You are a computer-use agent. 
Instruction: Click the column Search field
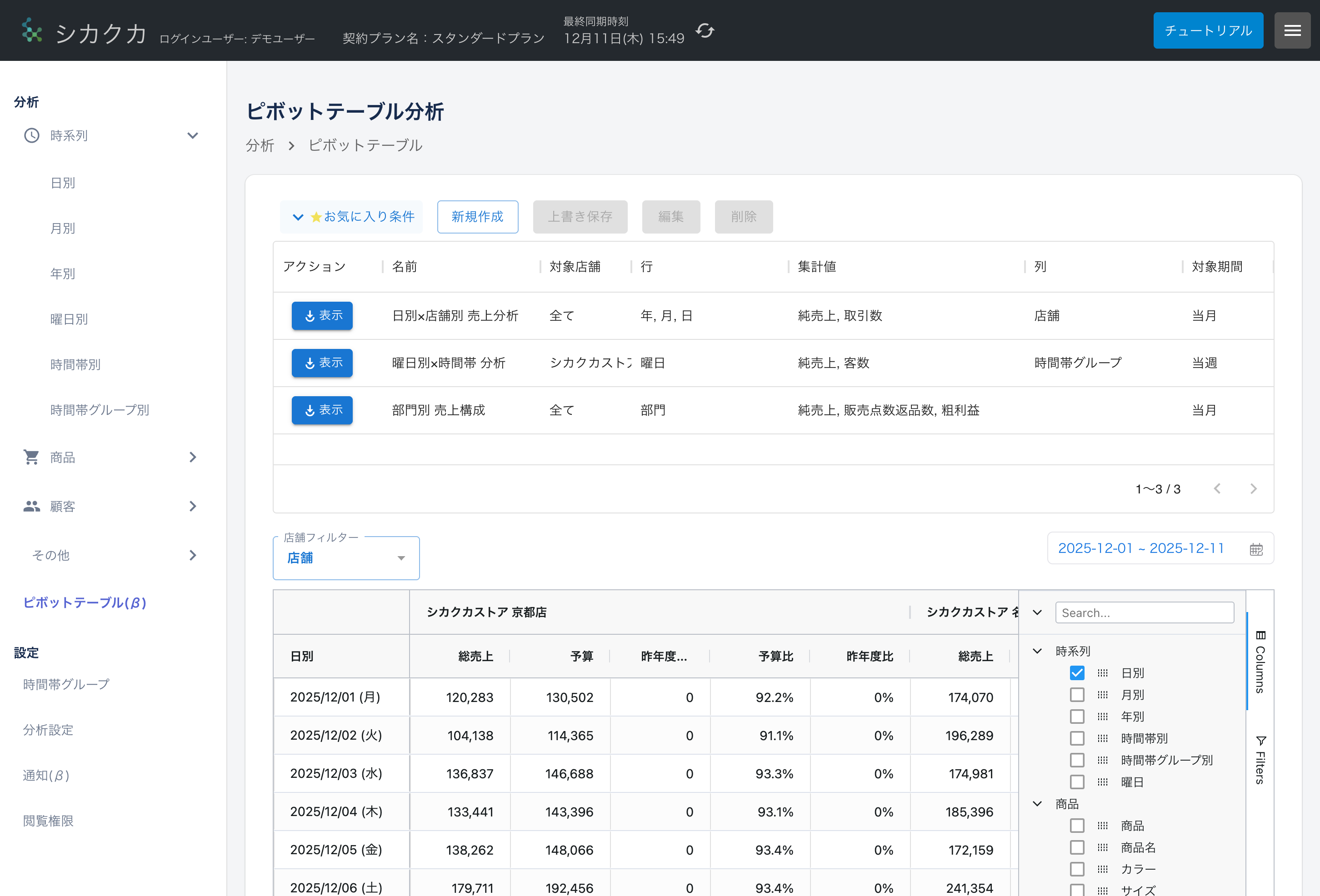pos(1144,612)
